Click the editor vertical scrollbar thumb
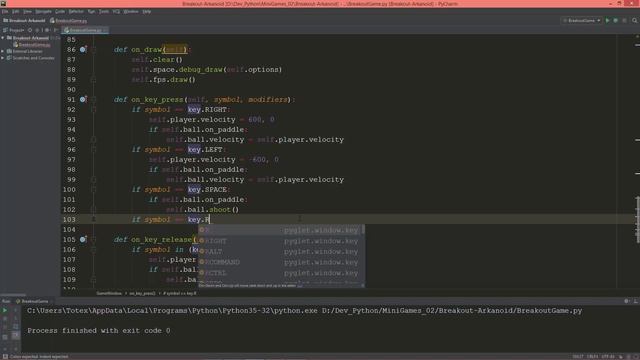Image resolution: width=640 pixels, height=360 pixels. click(x=638, y=220)
